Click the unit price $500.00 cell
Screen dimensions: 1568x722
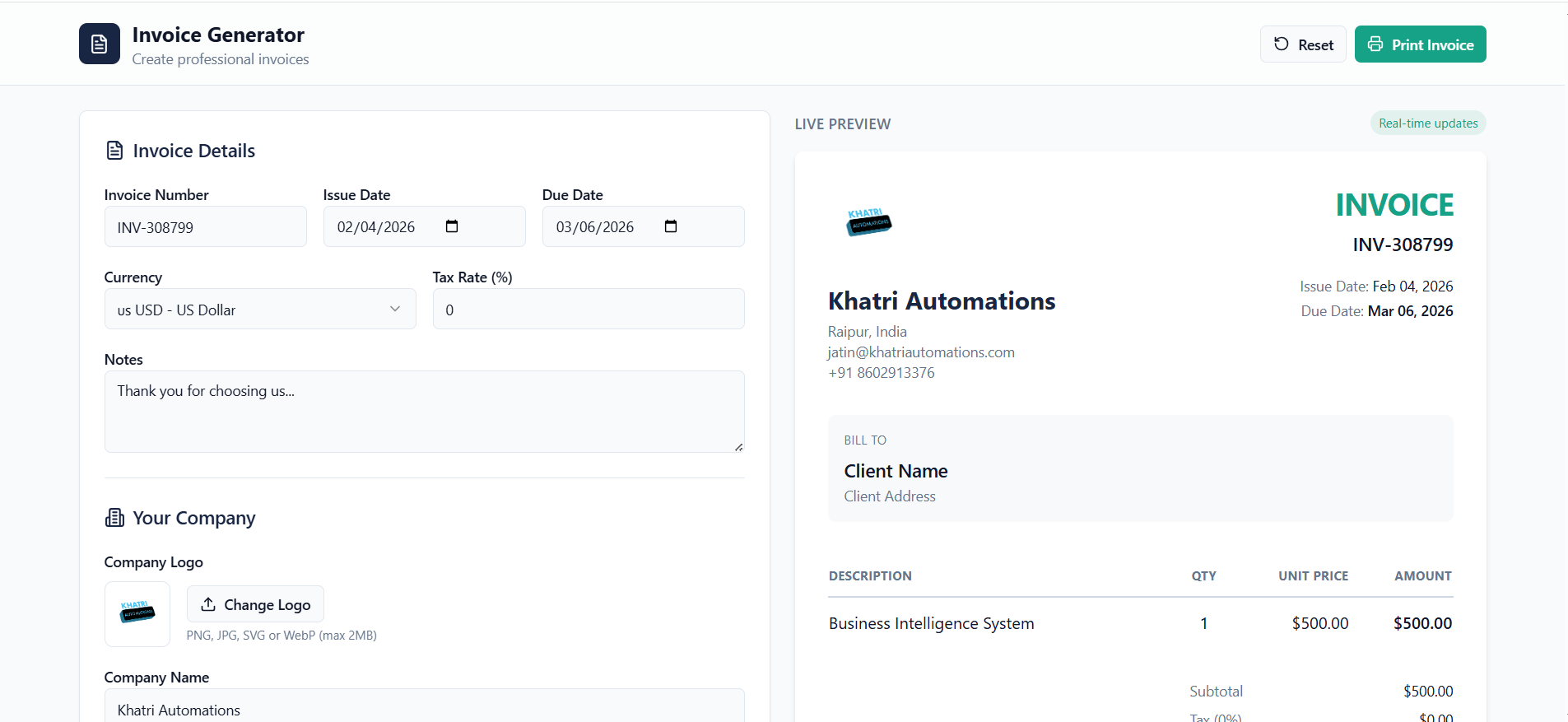coord(1320,623)
